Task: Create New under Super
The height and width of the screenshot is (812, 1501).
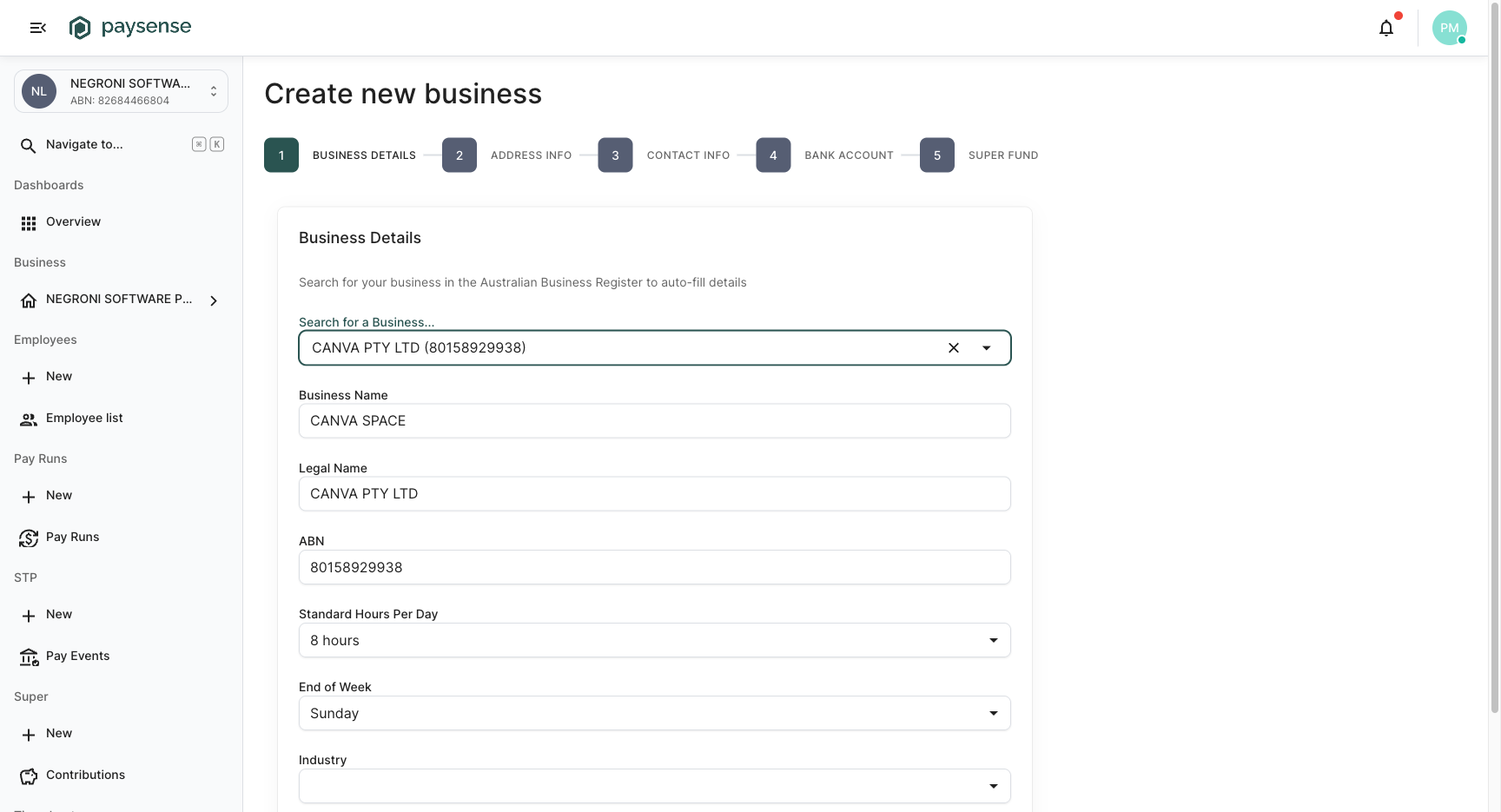Action: pyautogui.click(x=121, y=734)
